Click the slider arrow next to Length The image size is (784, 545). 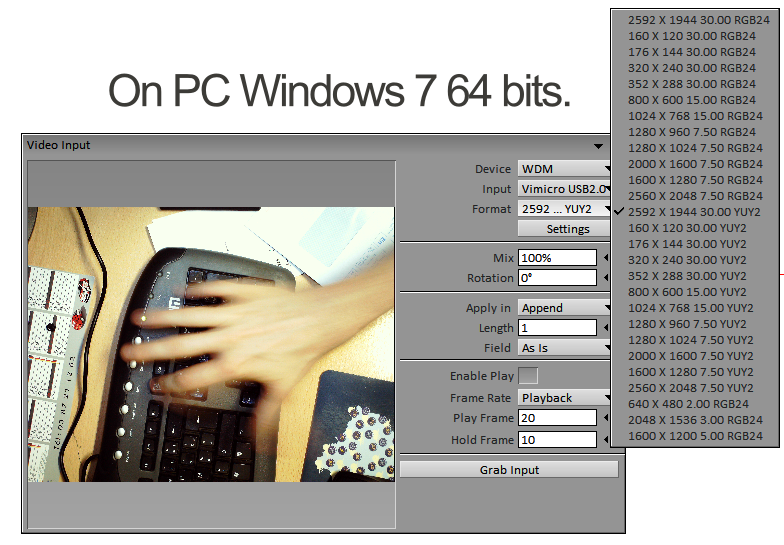point(606,328)
